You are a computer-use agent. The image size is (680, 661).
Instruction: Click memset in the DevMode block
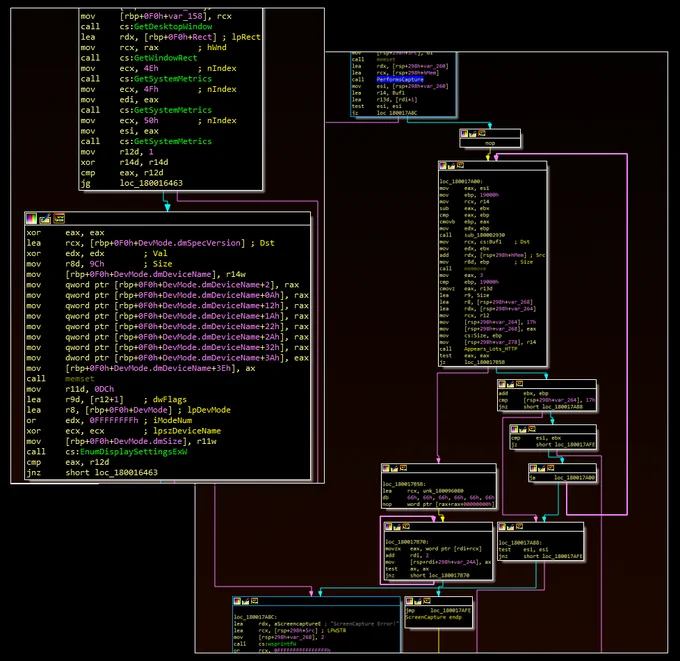click(79, 379)
